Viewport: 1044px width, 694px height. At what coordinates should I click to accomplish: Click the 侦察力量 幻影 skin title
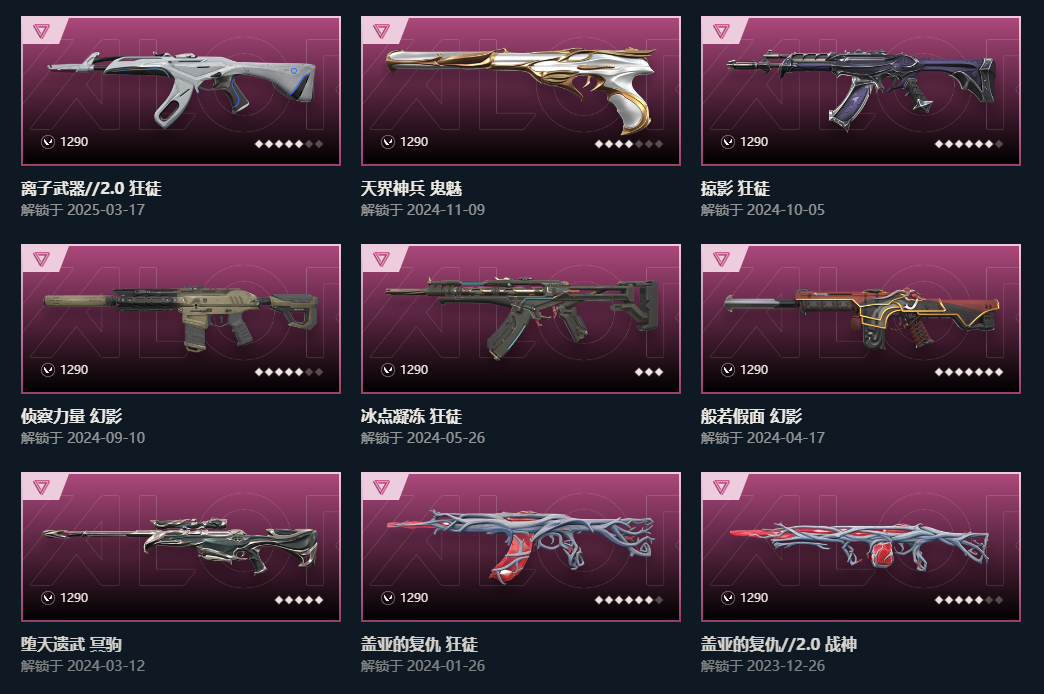pyautogui.click(x=71, y=416)
